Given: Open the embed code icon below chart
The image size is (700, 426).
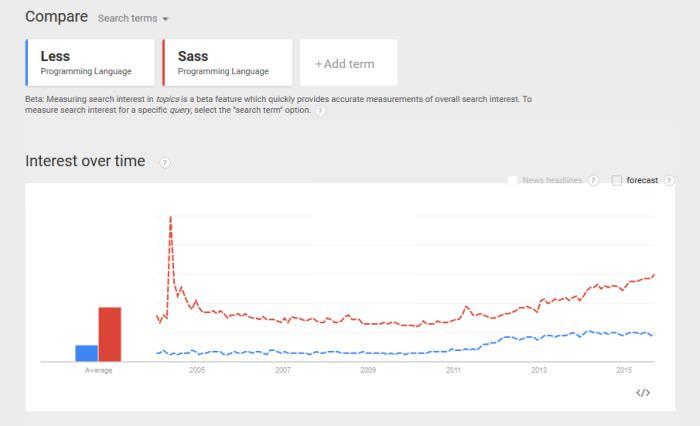Looking at the screenshot, I should [x=643, y=393].
